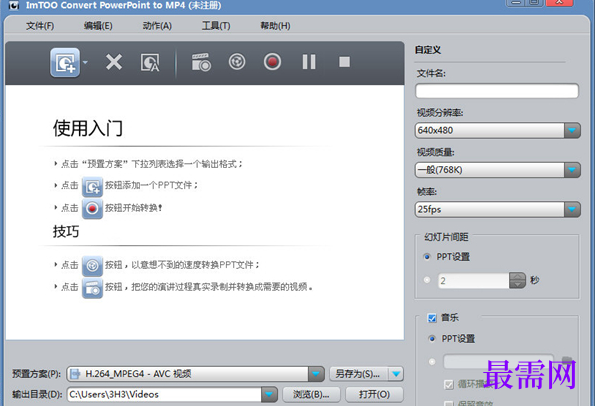Select the custom seconds radio under 幻灯片间距
Image resolution: width=595 pixels, height=406 pixels.
point(427,280)
